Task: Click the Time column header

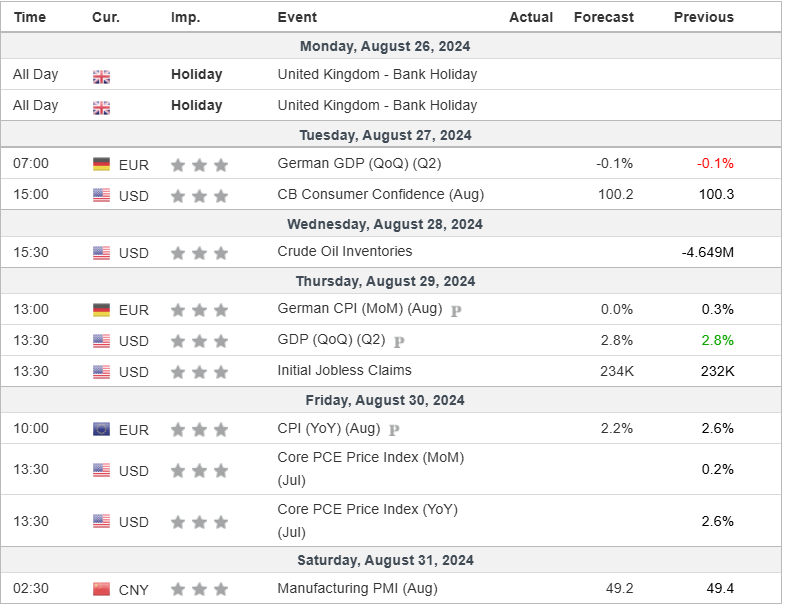Action: (x=30, y=17)
